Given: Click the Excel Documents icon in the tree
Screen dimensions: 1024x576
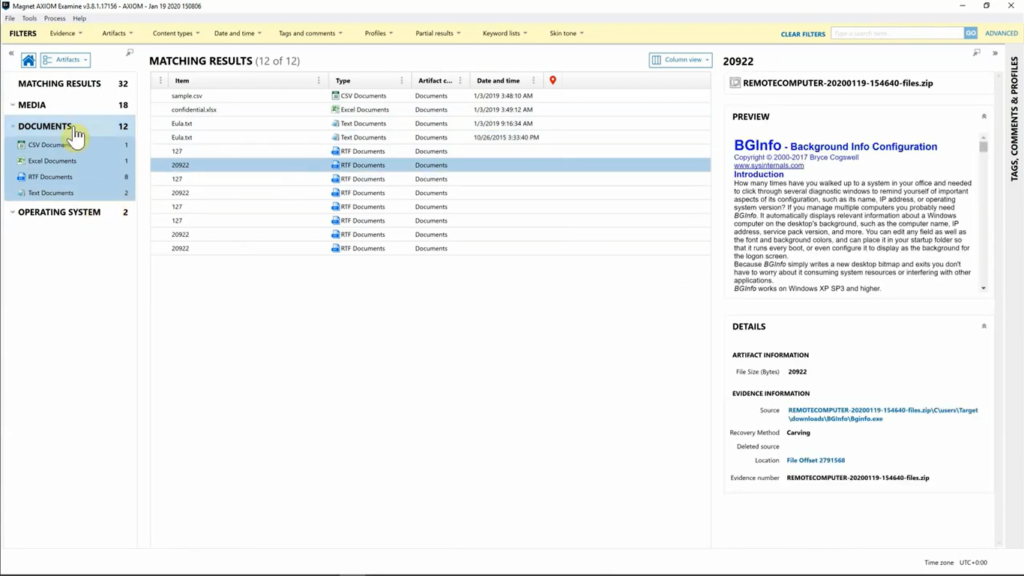Looking at the screenshot, I should click(x=22, y=161).
